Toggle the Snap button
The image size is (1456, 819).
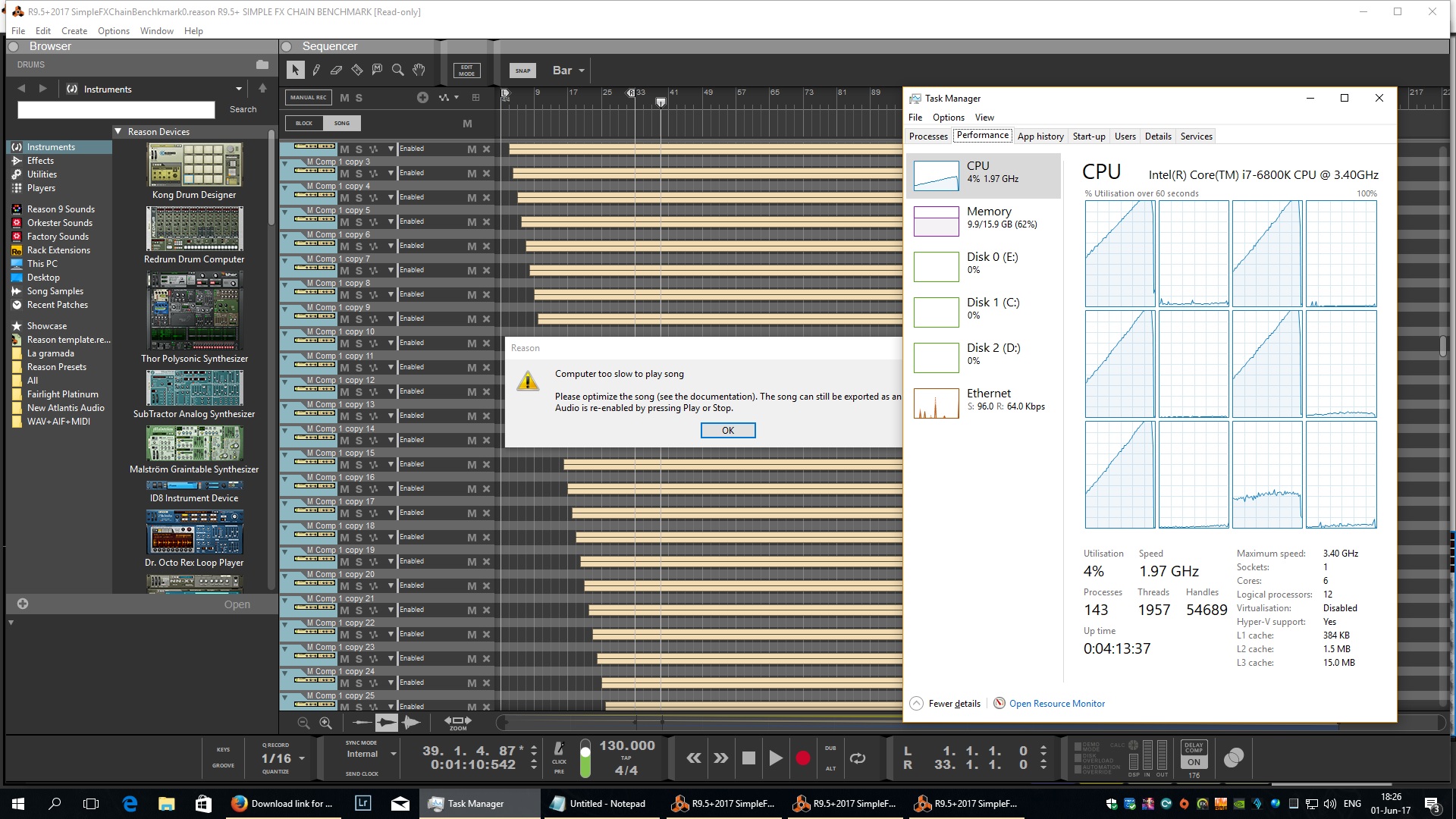coord(523,71)
